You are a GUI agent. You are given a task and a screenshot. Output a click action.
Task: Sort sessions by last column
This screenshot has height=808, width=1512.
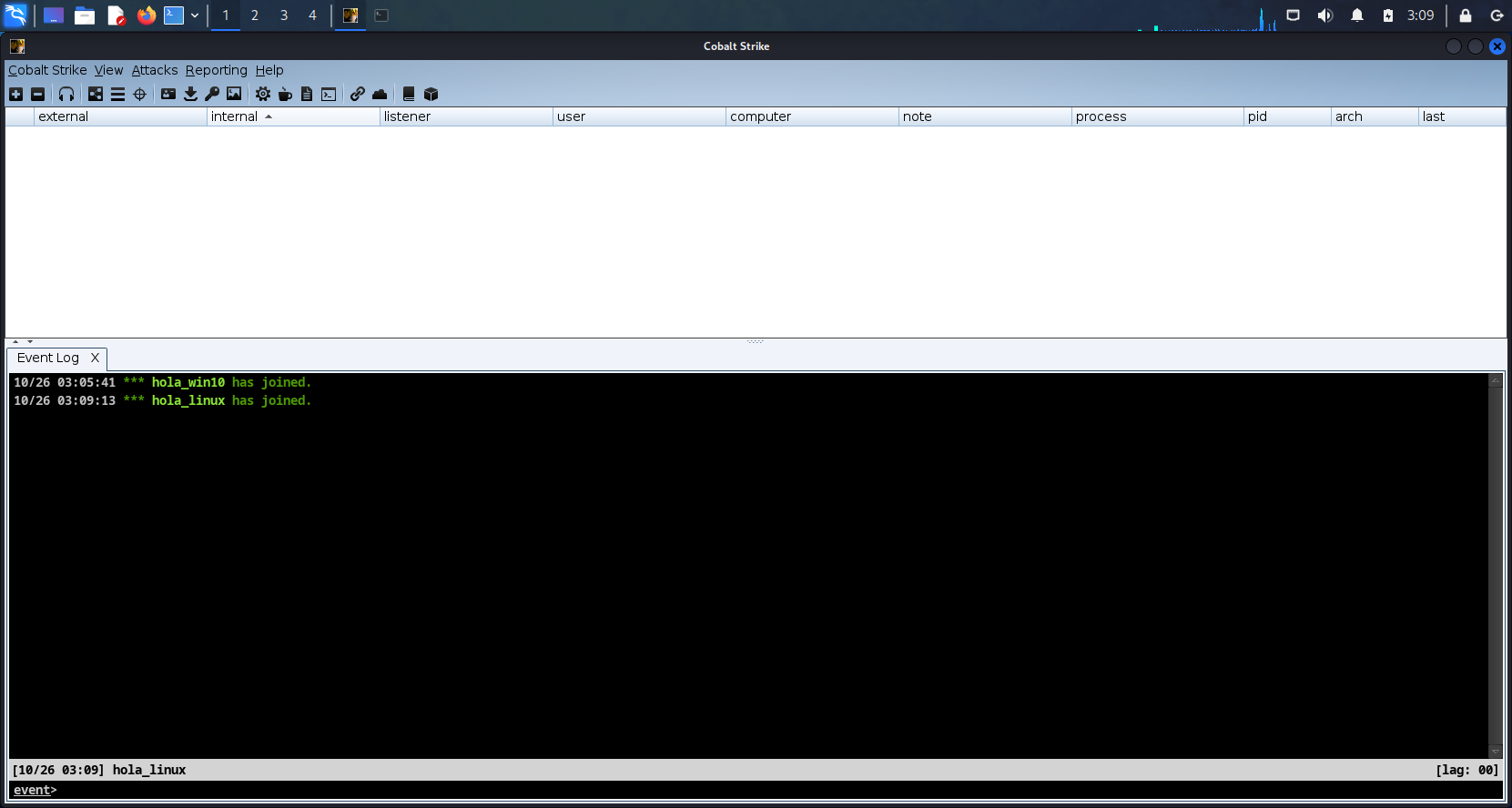(1462, 116)
